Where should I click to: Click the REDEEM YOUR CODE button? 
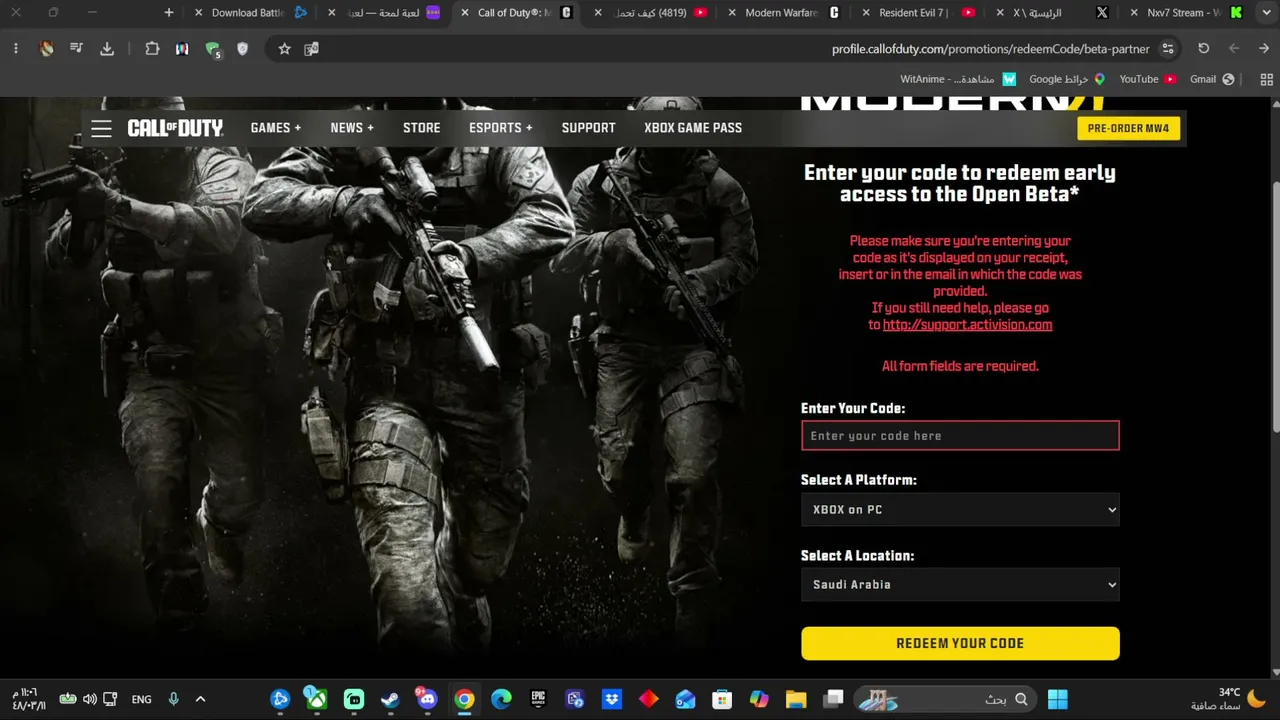960,643
